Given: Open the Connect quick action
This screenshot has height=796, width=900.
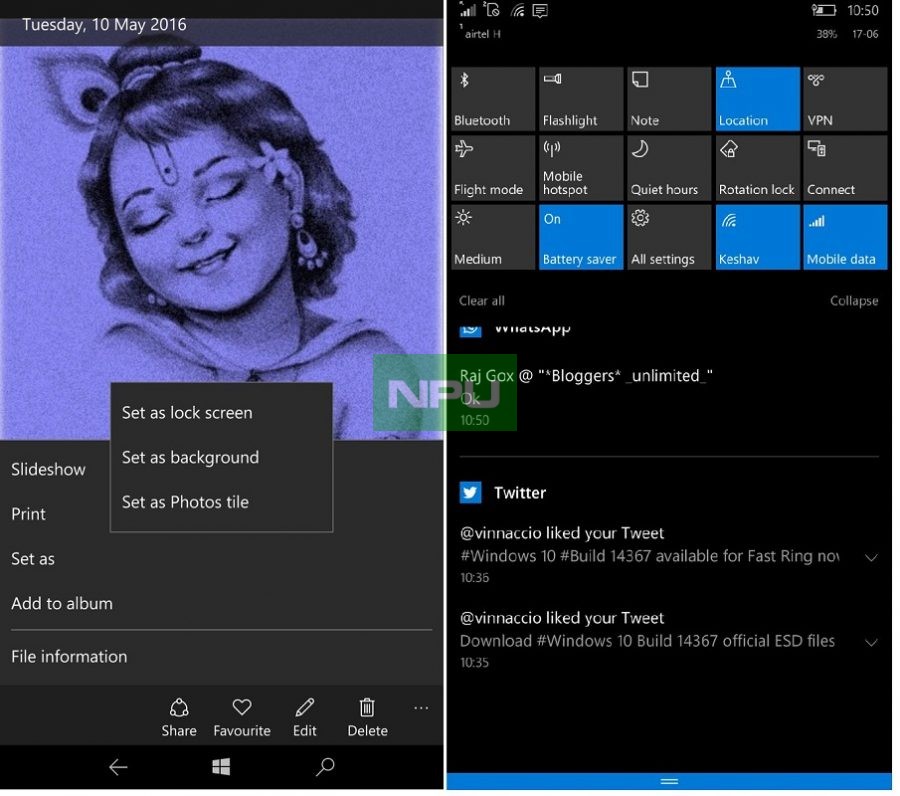Looking at the screenshot, I should (845, 168).
